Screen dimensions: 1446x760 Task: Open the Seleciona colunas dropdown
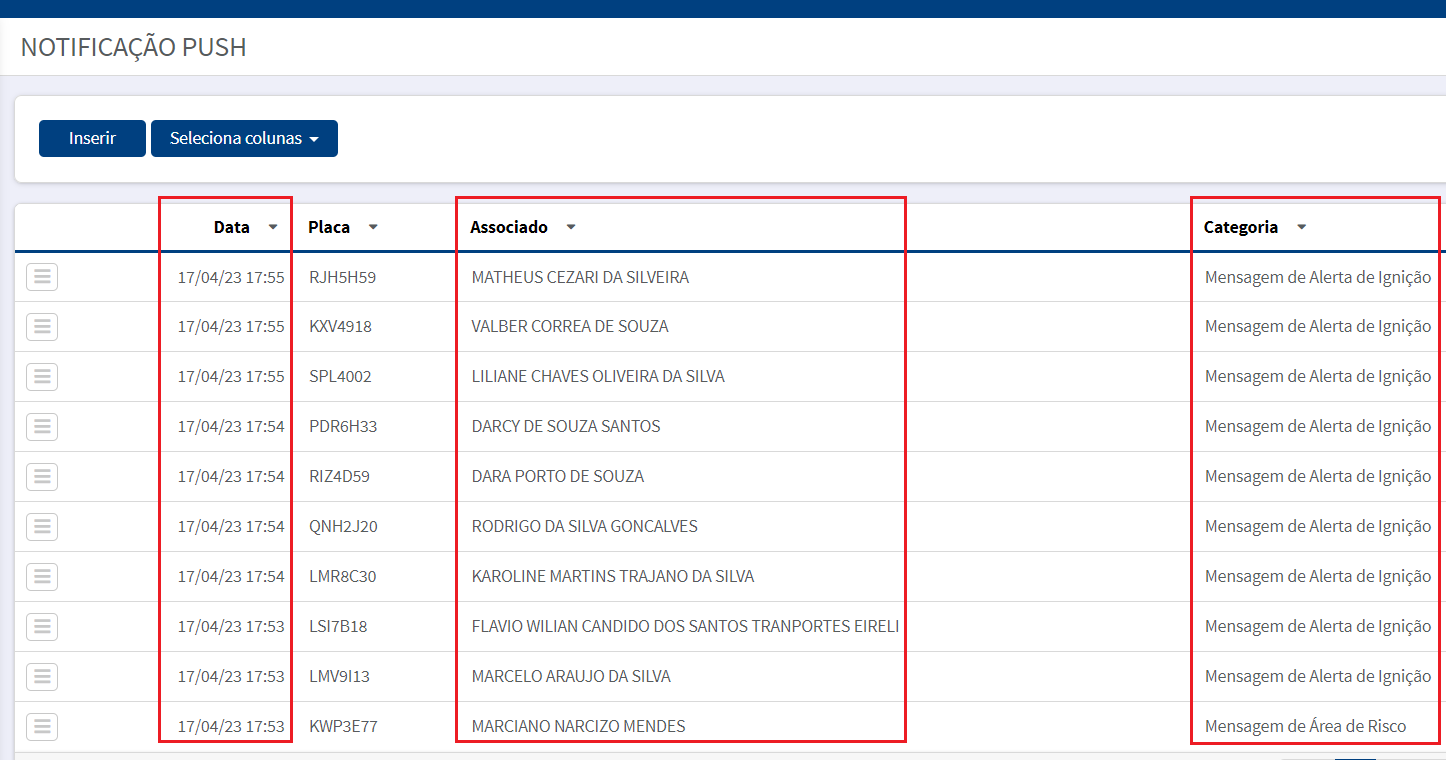(244, 138)
